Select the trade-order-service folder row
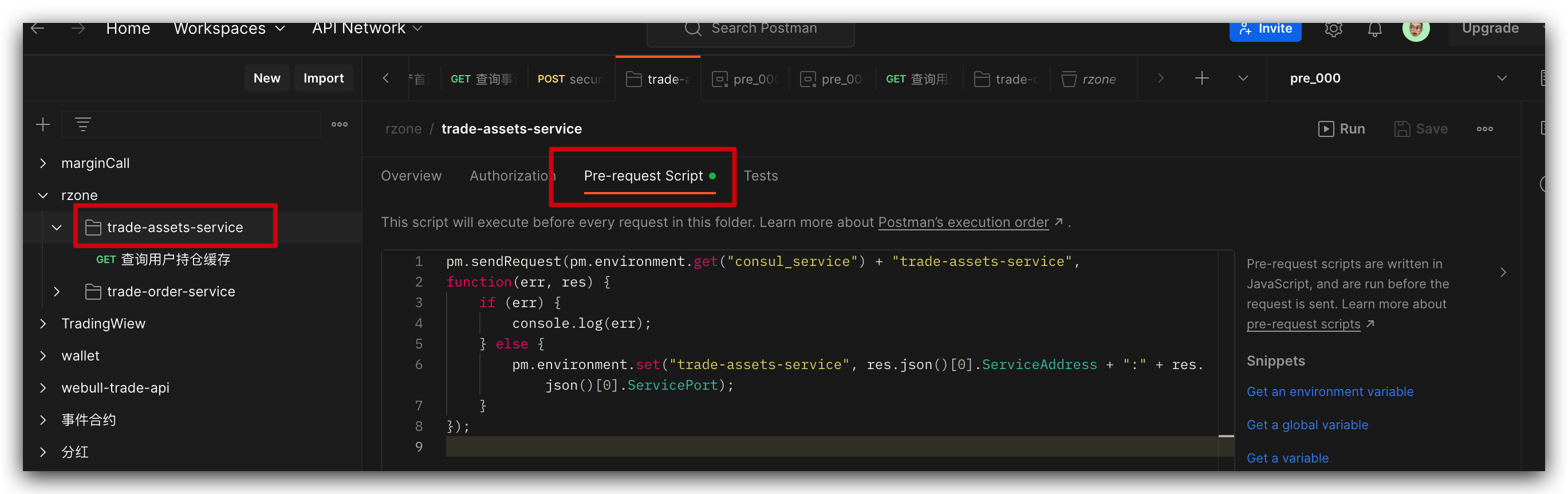This screenshot has height=494, width=1568. click(x=192, y=292)
